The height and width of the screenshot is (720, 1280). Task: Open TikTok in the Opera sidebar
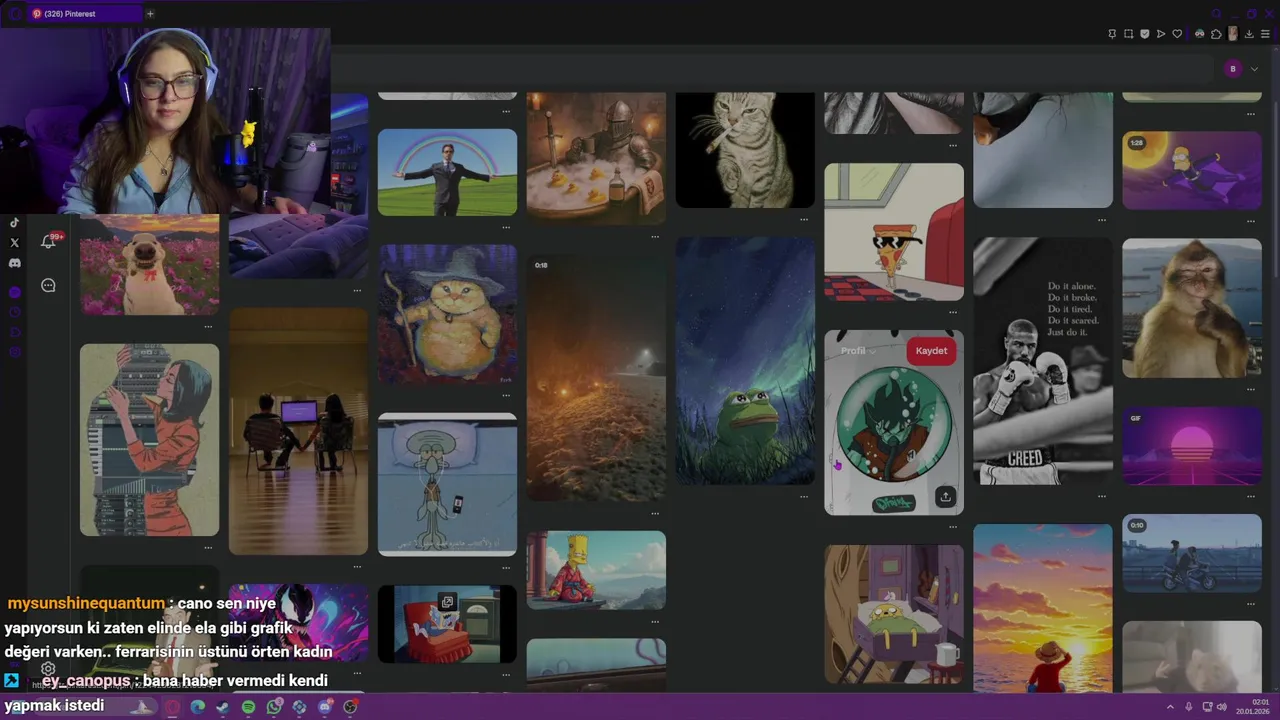pos(14,223)
